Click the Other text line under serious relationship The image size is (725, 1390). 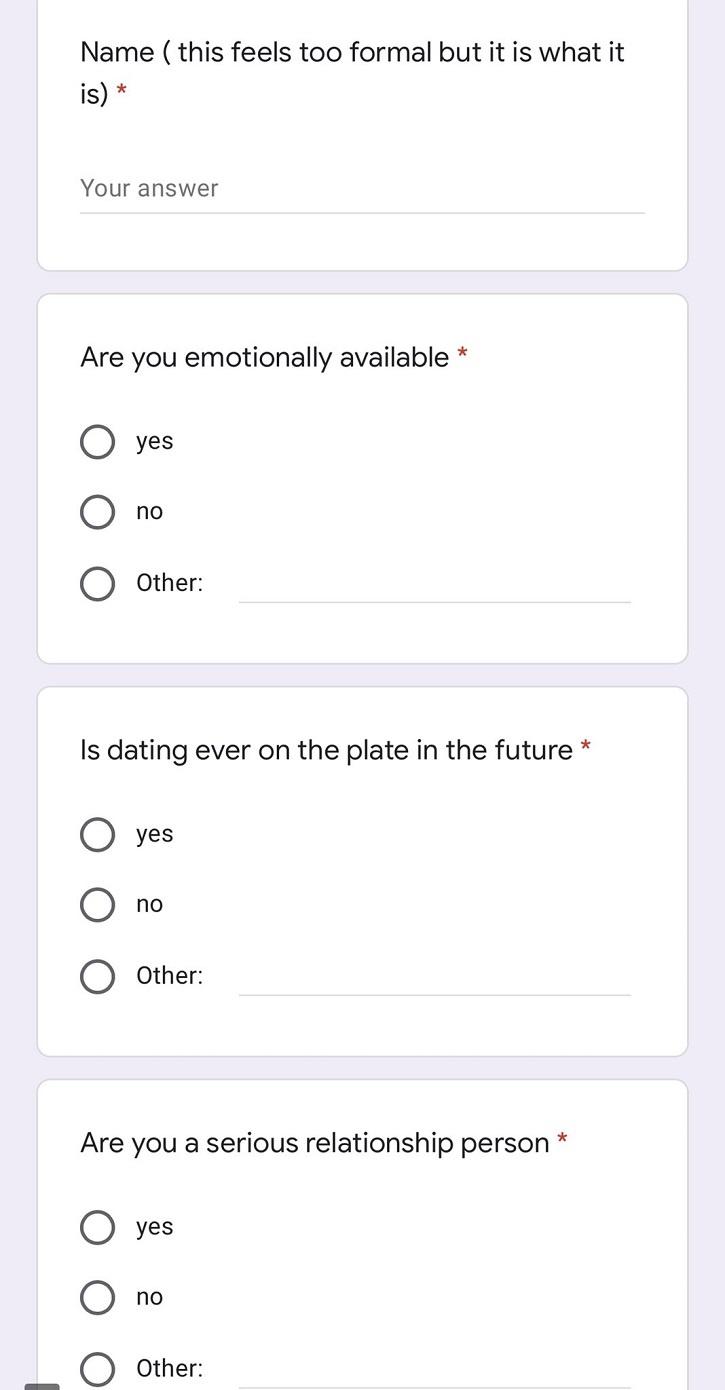pyautogui.click(x=435, y=1382)
